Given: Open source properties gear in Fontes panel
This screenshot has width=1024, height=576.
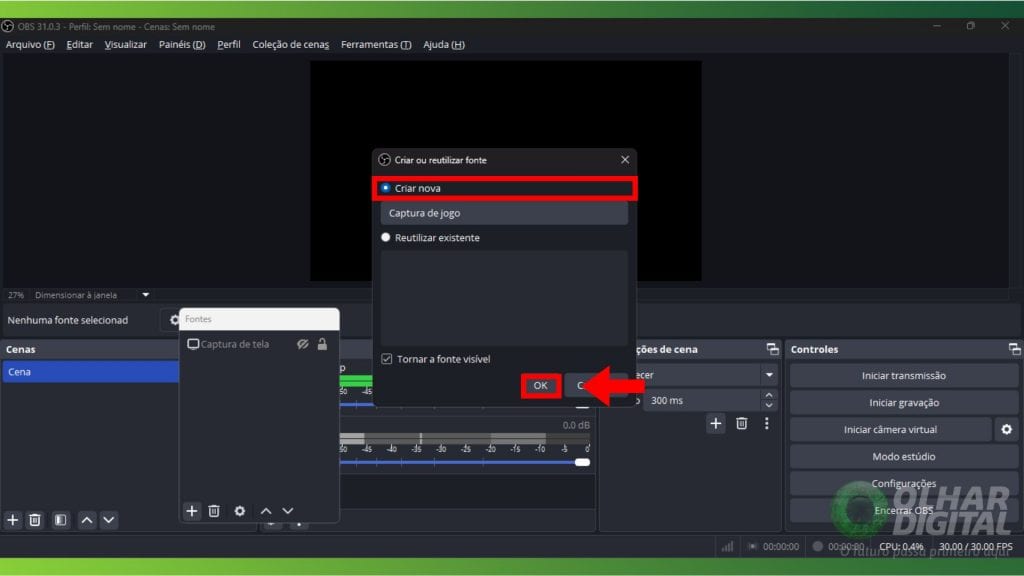Looking at the screenshot, I should pyautogui.click(x=240, y=511).
